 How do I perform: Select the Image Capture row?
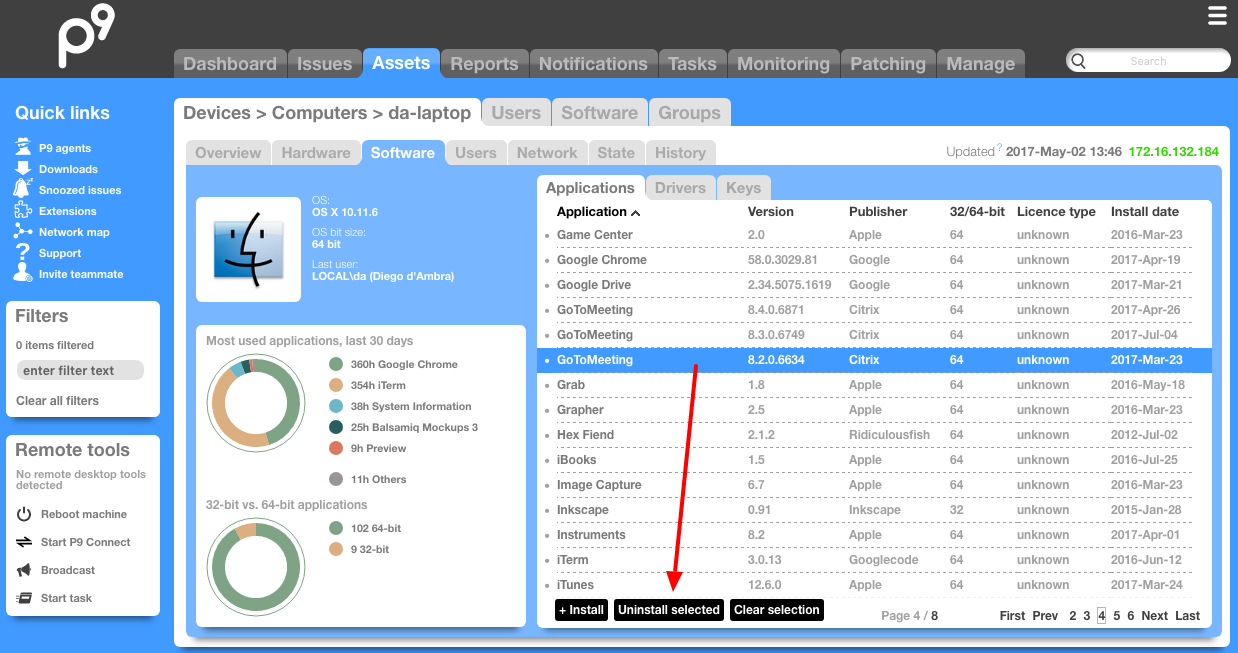pyautogui.click(x=874, y=485)
